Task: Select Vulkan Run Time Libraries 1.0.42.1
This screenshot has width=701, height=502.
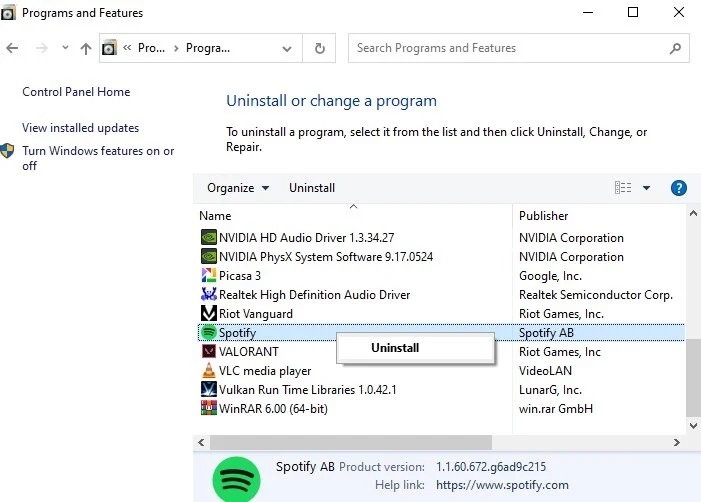Action: click(x=308, y=390)
